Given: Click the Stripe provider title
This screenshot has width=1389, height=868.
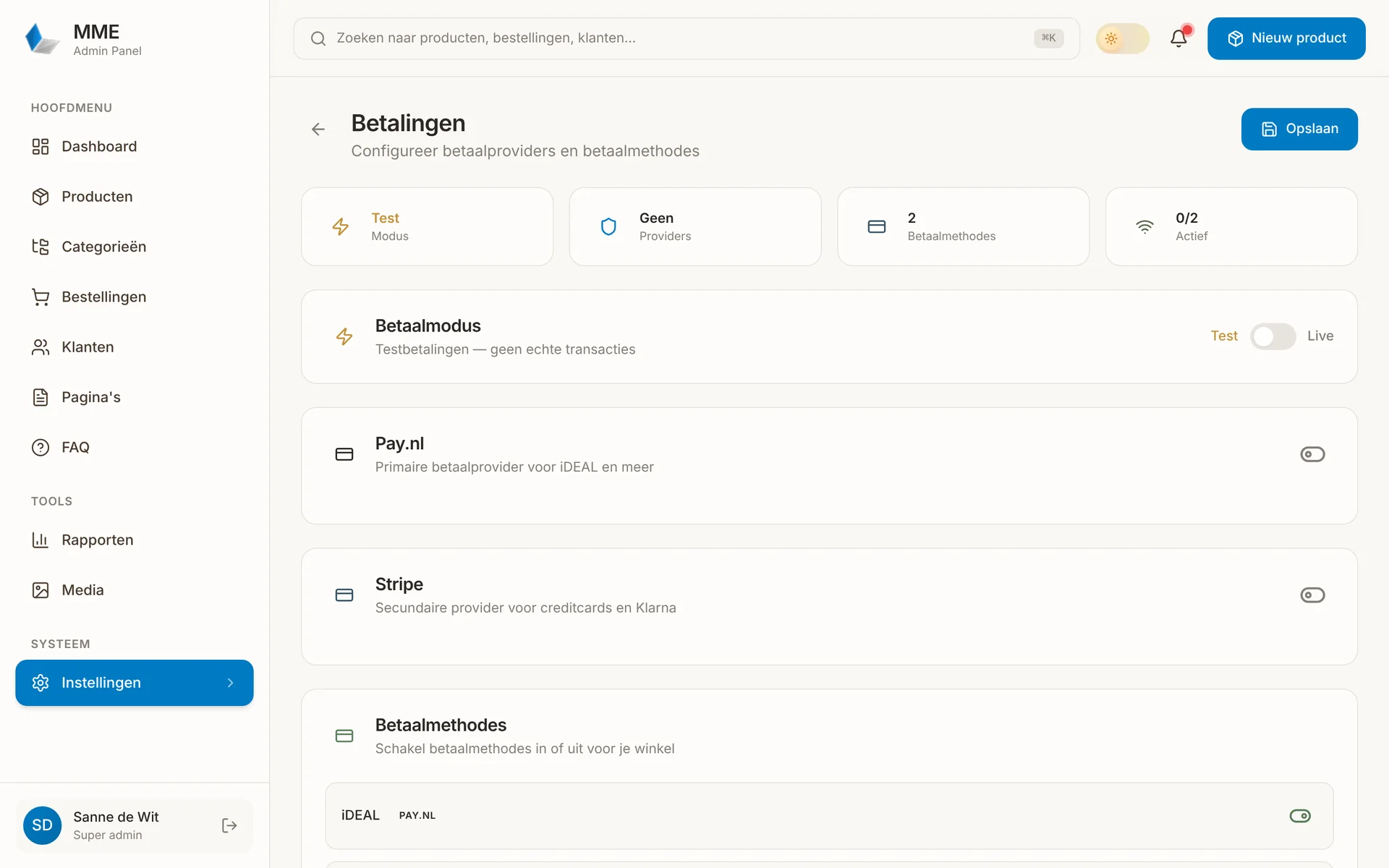Looking at the screenshot, I should coord(399,584).
